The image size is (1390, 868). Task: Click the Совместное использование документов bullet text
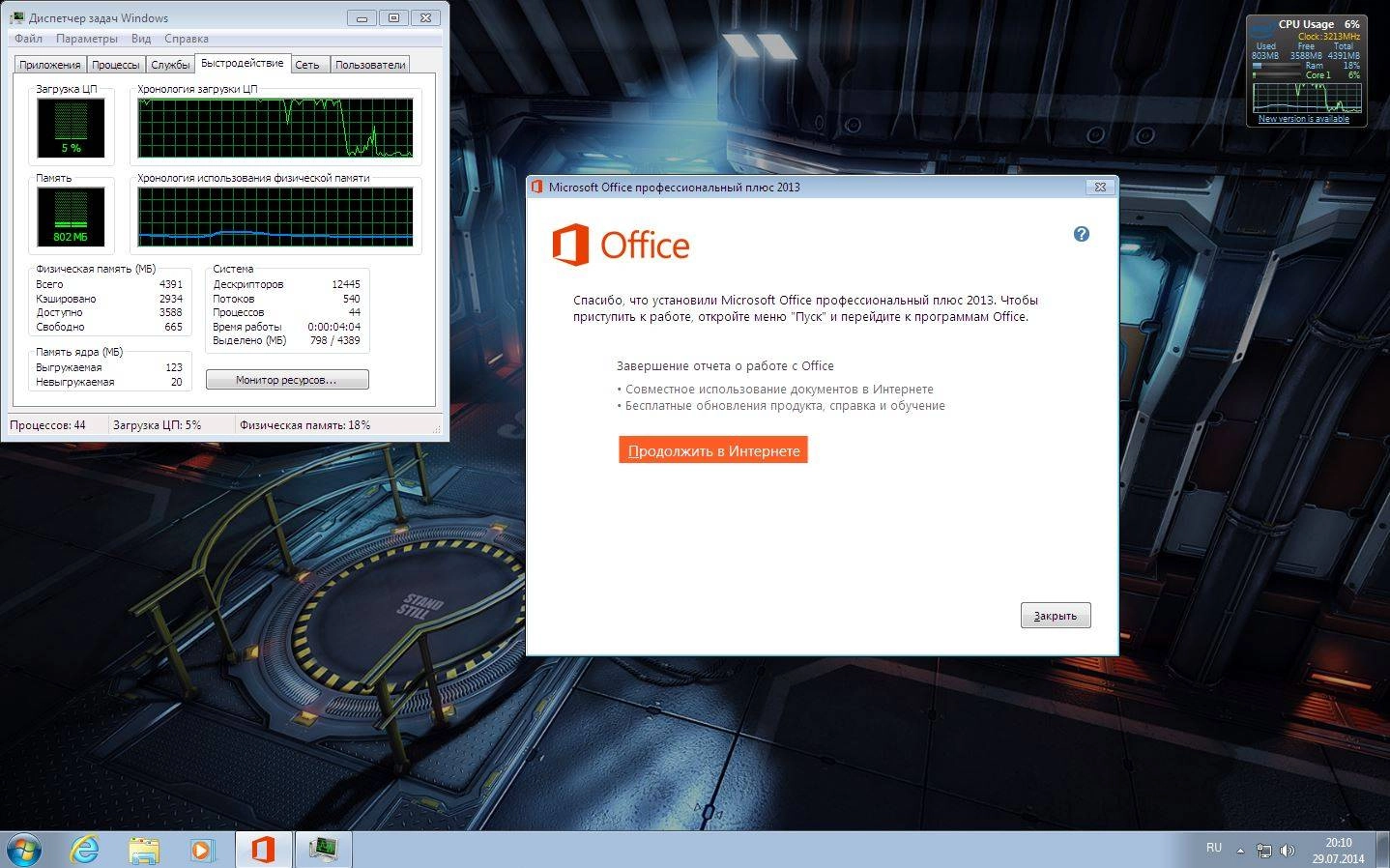pyautogui.click(x=775, y=390)
